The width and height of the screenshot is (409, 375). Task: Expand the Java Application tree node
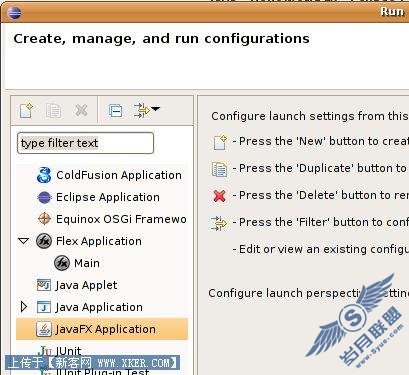tap(24, 307)
